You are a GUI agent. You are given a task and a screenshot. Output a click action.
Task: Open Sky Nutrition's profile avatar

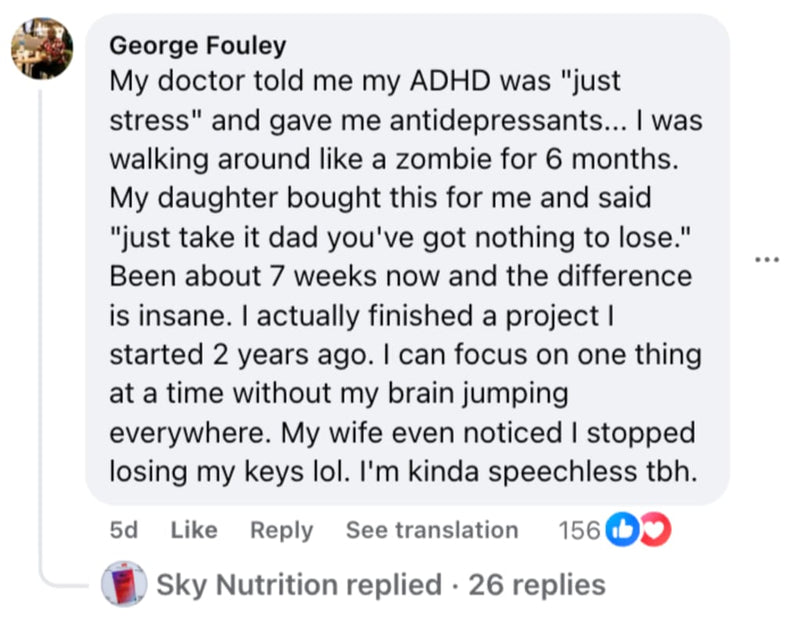tap(125, 583)
